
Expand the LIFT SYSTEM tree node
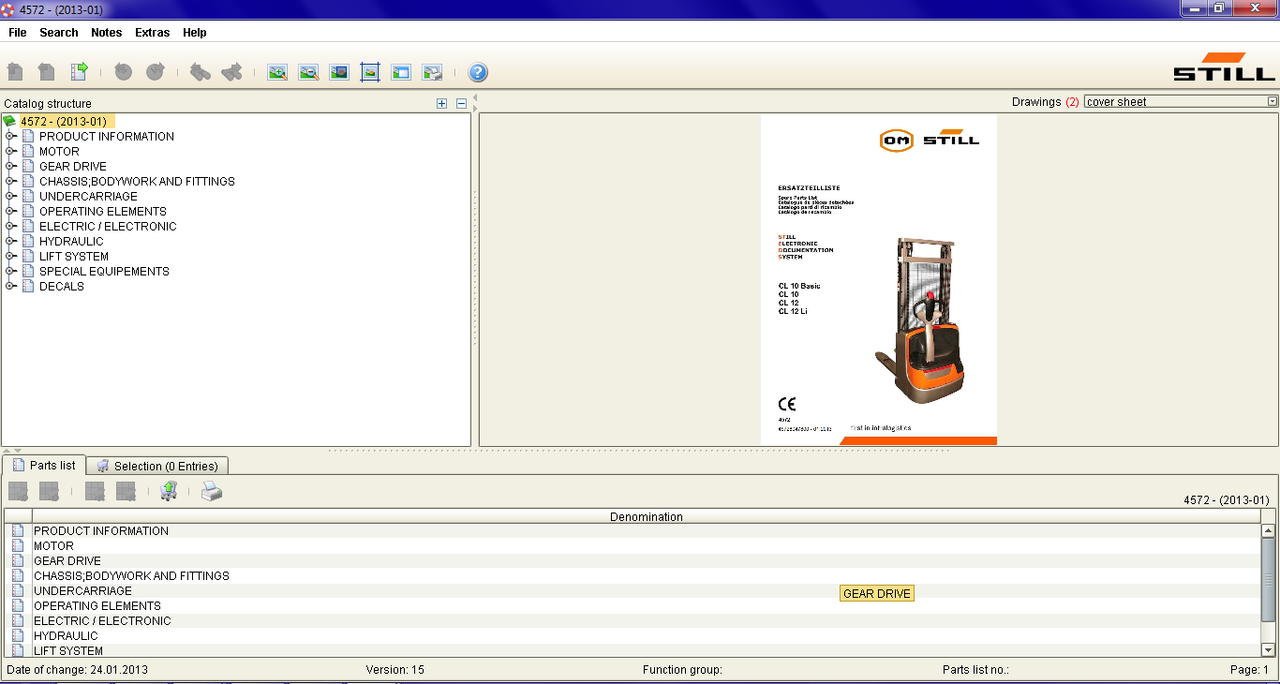click(x=10, y=257)
